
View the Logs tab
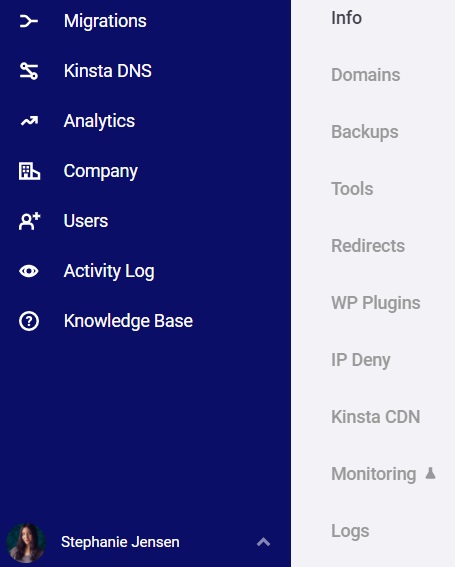350,531
